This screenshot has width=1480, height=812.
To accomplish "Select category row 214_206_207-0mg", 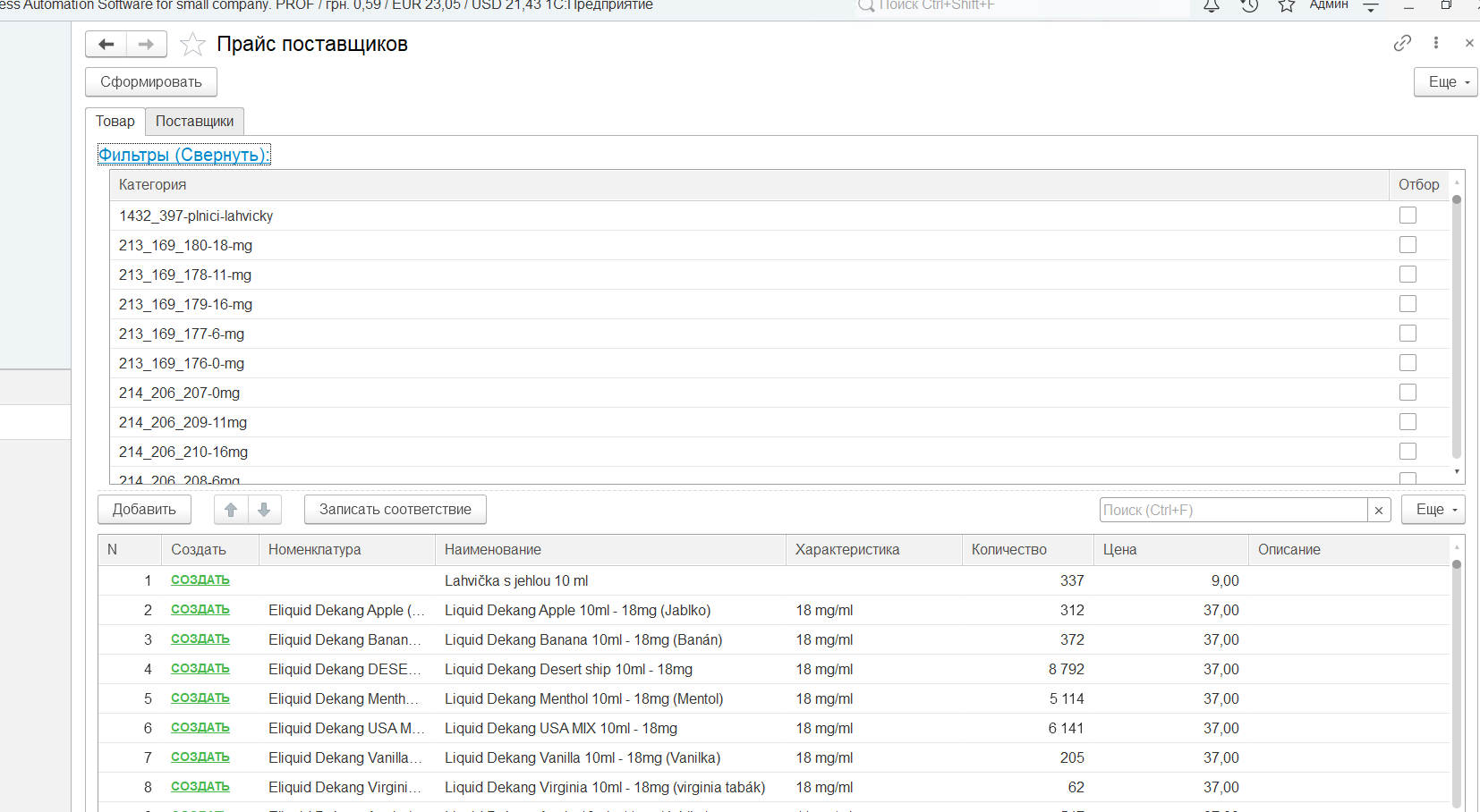I will pos(779,393).
